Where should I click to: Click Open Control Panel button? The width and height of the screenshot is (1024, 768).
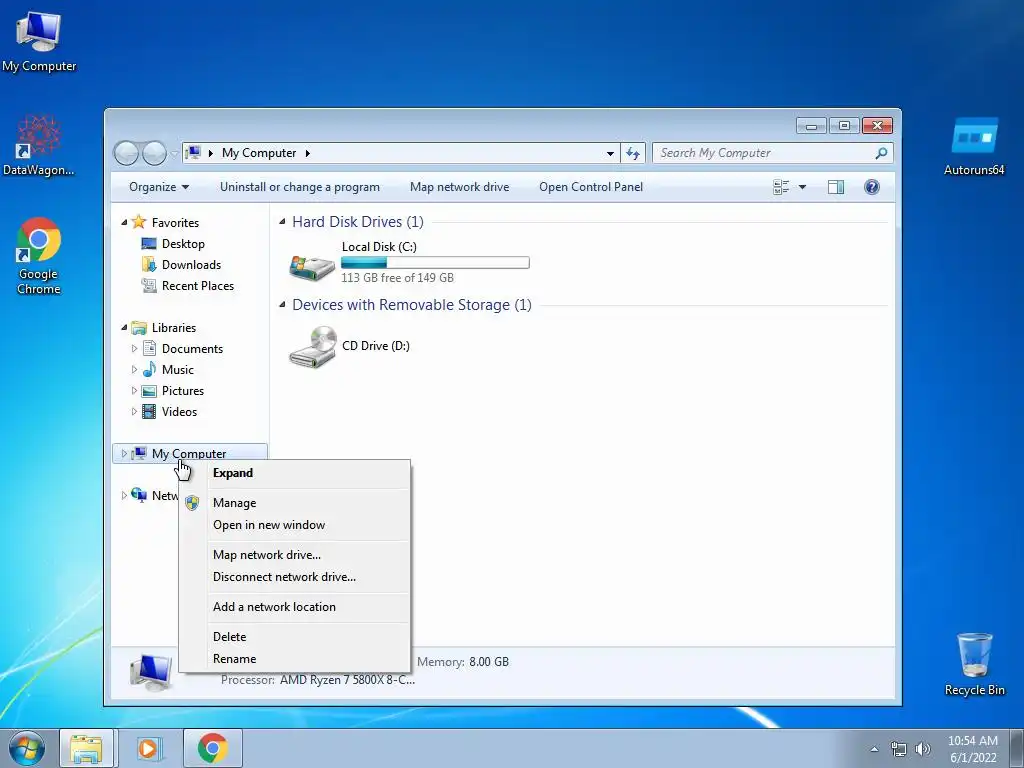point(591,187)
